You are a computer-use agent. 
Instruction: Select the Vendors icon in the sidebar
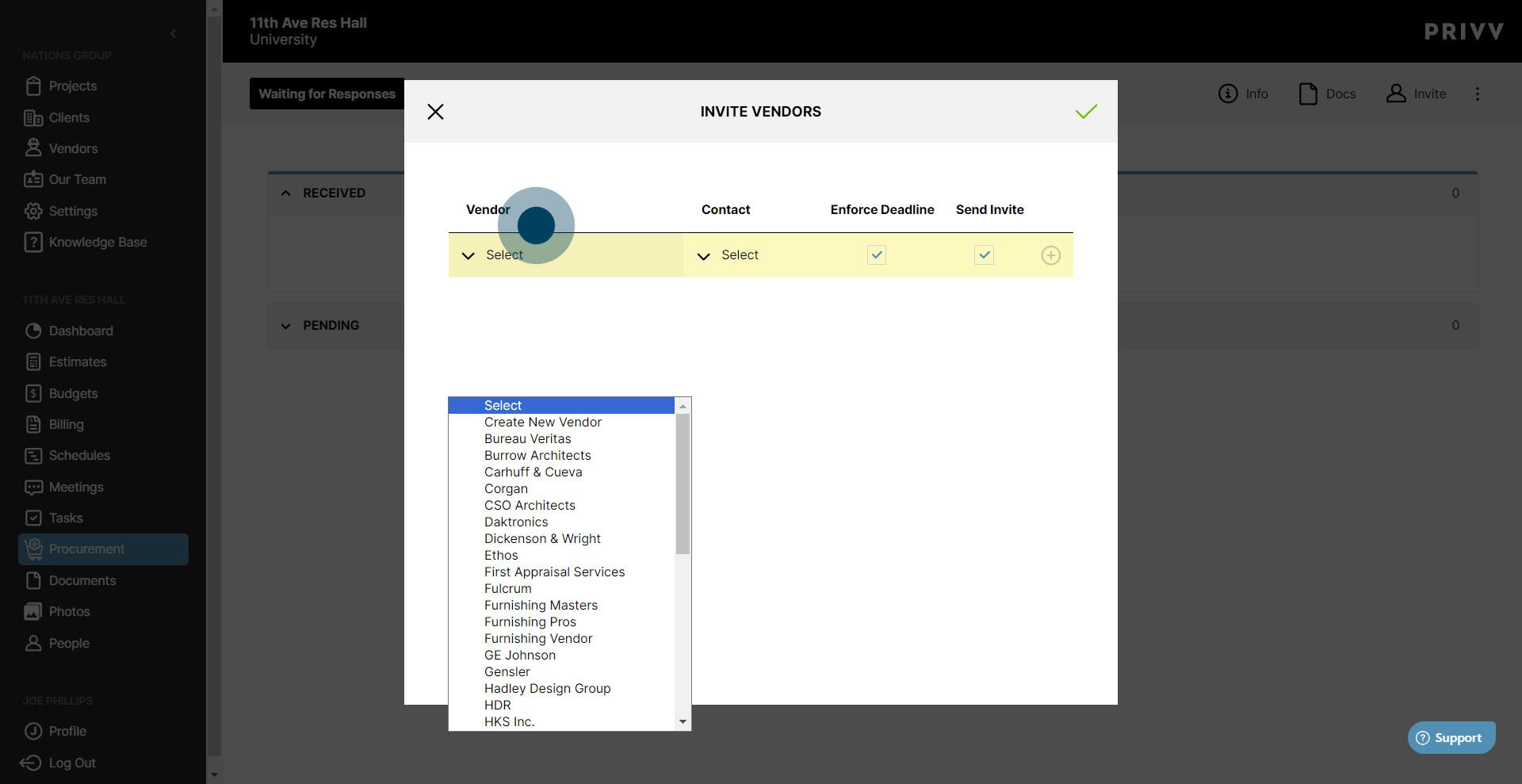(35, 148)
